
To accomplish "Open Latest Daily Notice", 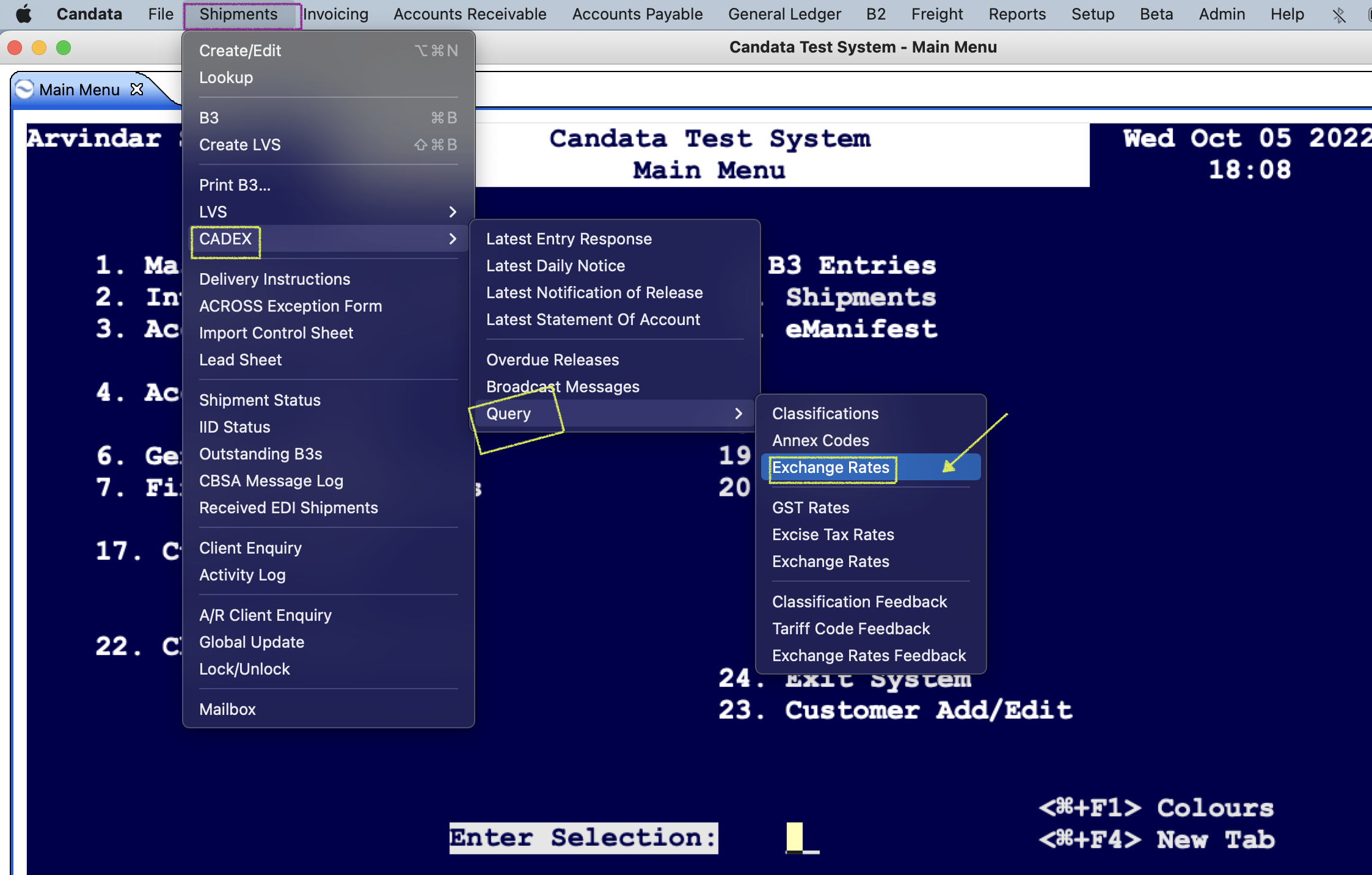I will click(615, 266).
